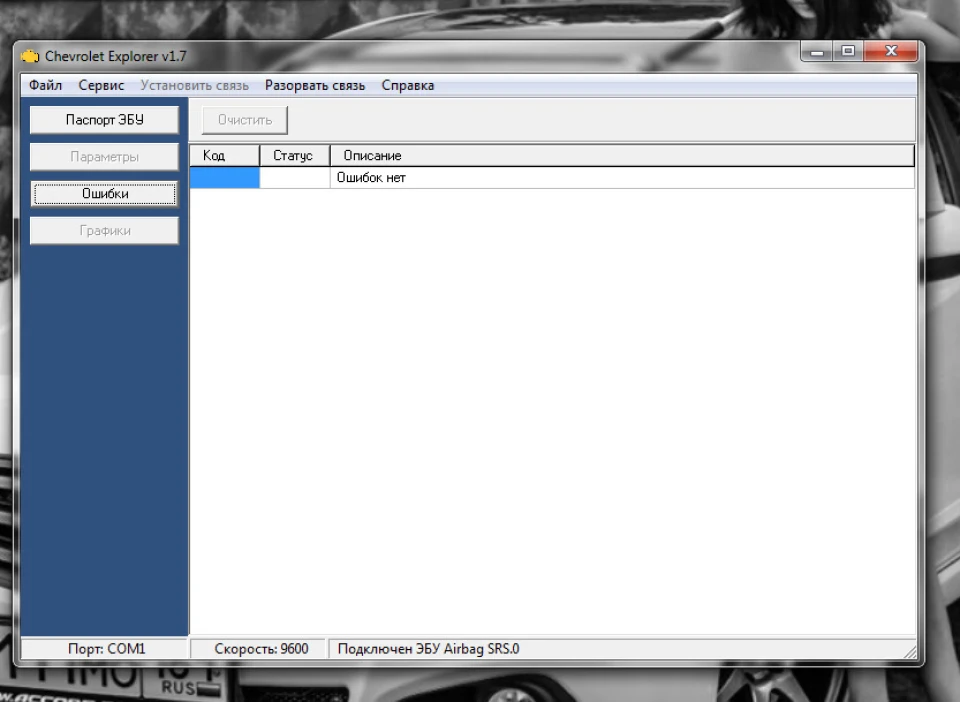Click the Параметры button
The width and height of the screenshot is (960, 702).
coord(105,157)
